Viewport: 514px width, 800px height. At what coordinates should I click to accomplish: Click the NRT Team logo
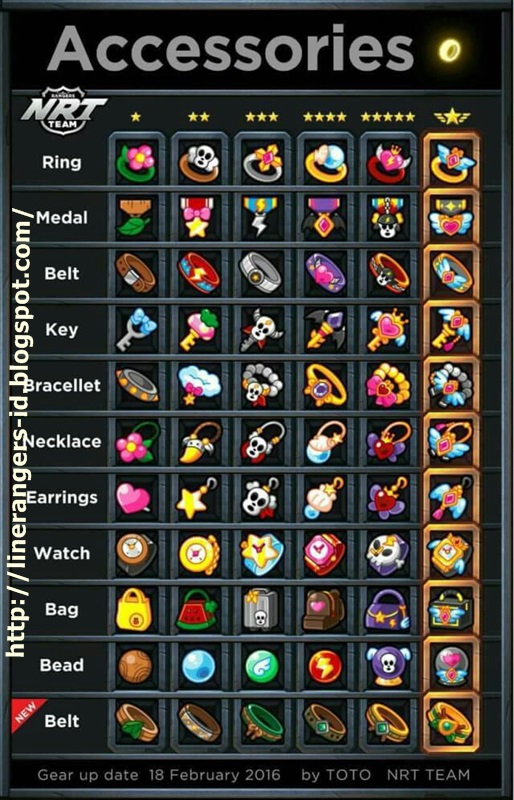(63, 111)
